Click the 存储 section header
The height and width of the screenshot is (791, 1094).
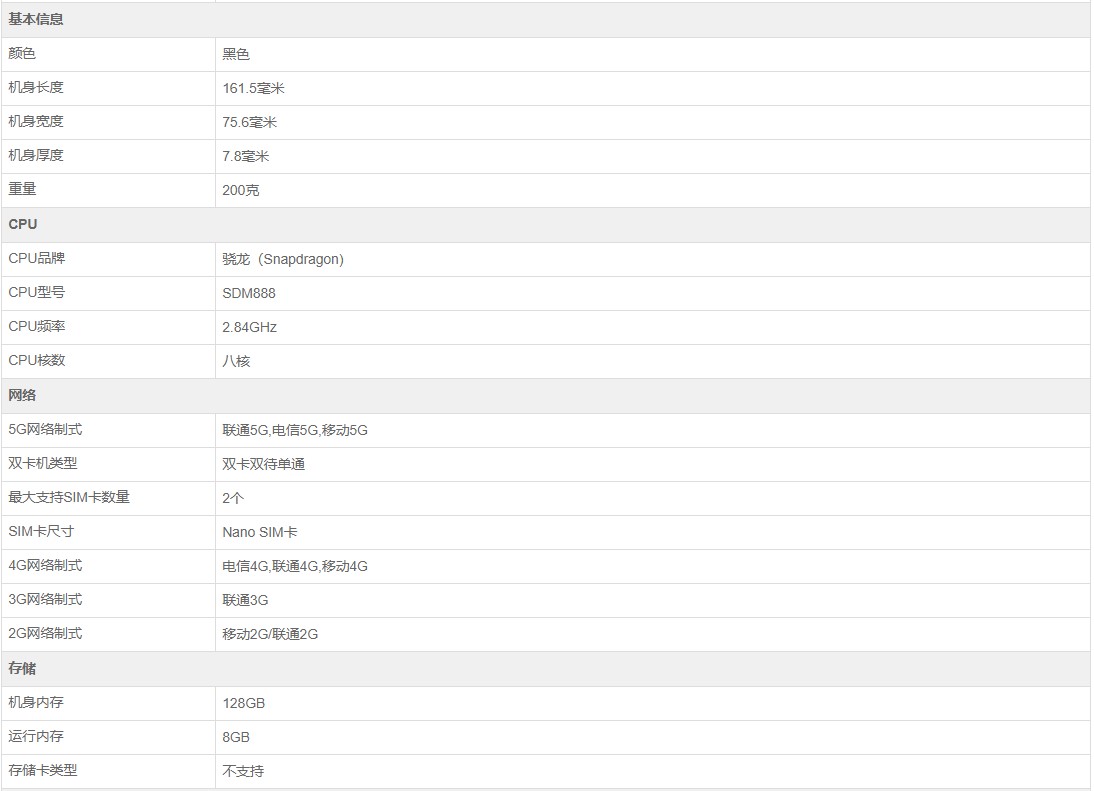(x=22, y=668)
